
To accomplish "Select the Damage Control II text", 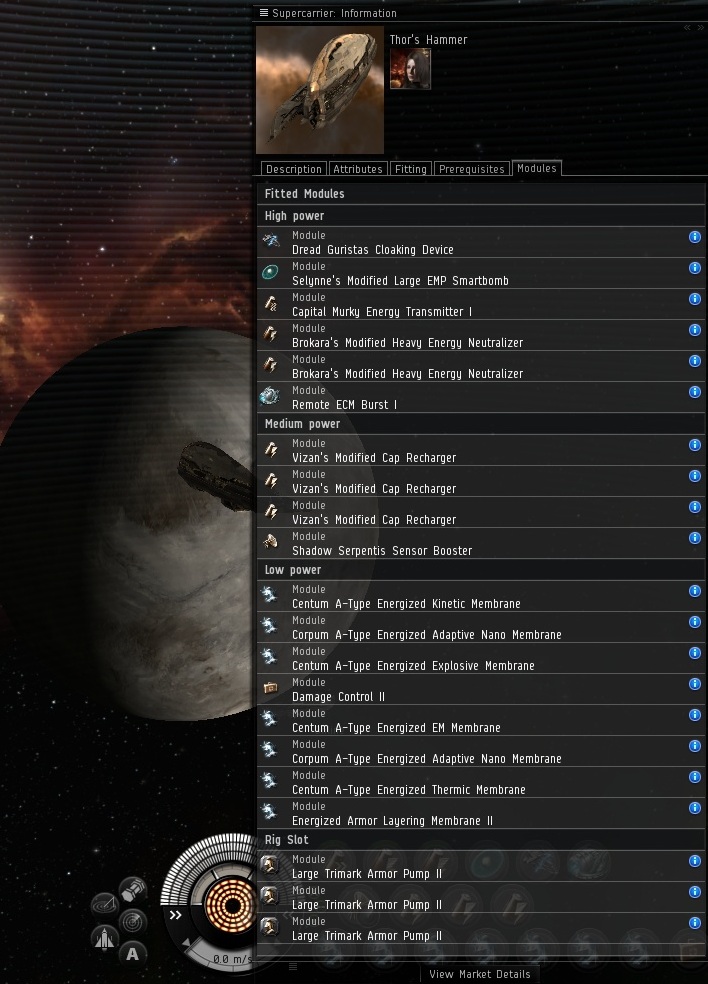I will 339,697.
